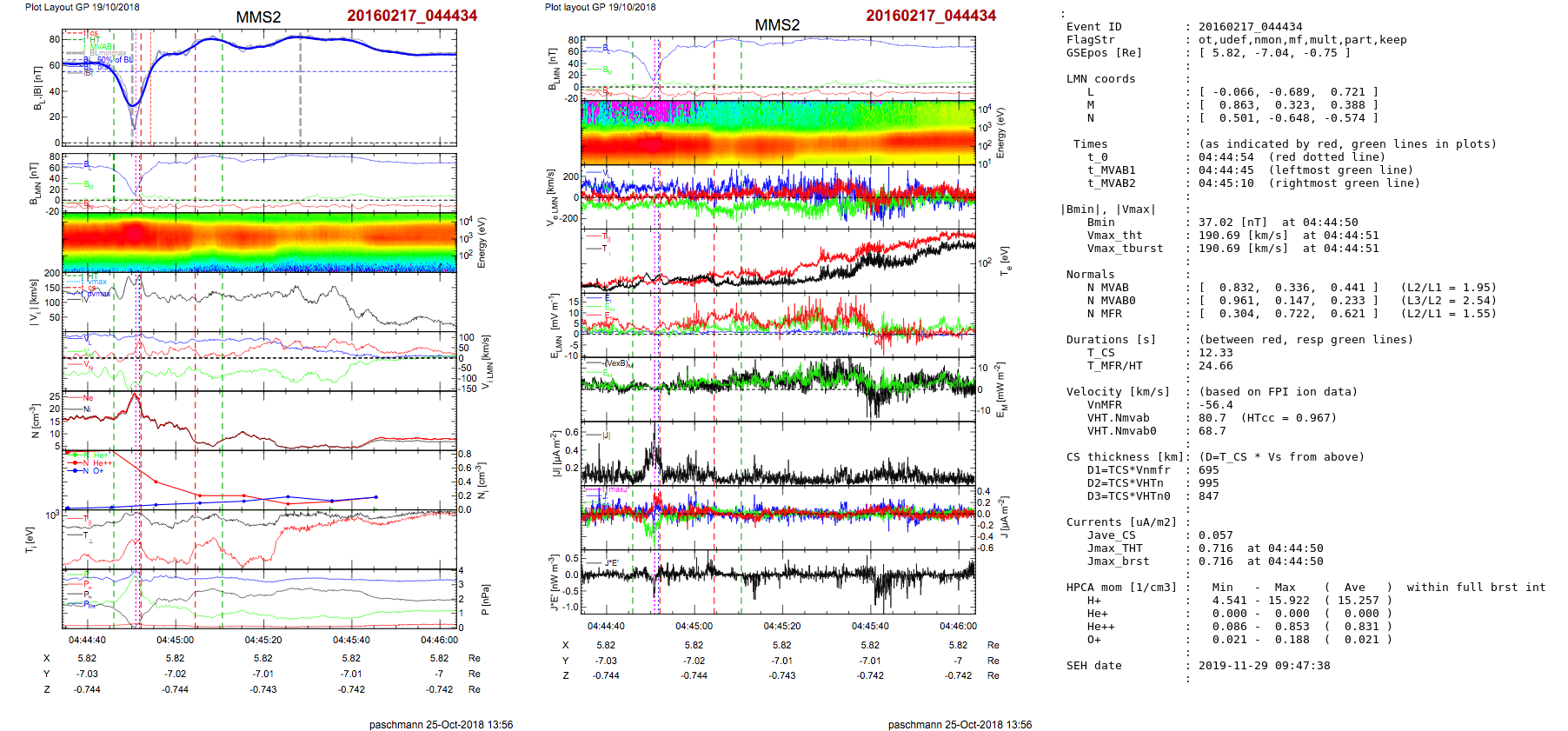Click the J*E legend label in bottom right panel
This screenshot has width=1568, height=731.
point(610,563)
